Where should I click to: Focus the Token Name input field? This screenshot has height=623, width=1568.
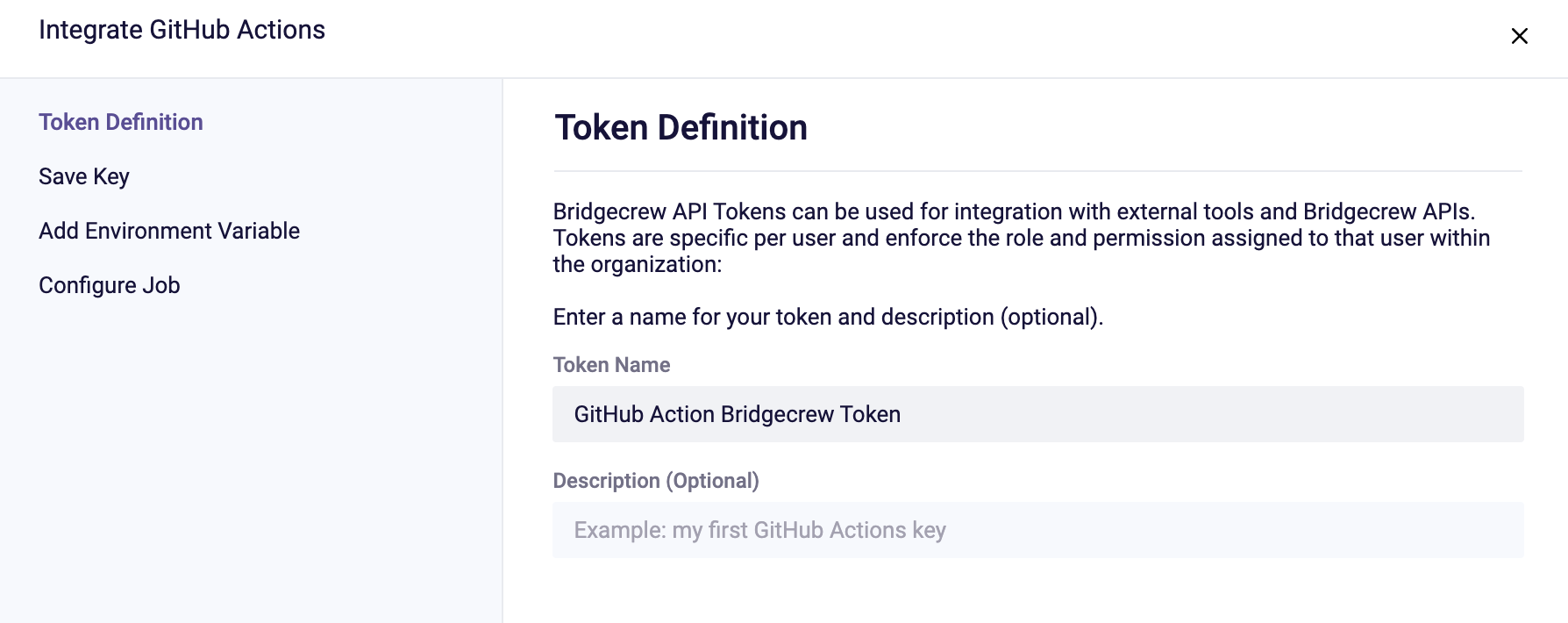pos(1038,414)
